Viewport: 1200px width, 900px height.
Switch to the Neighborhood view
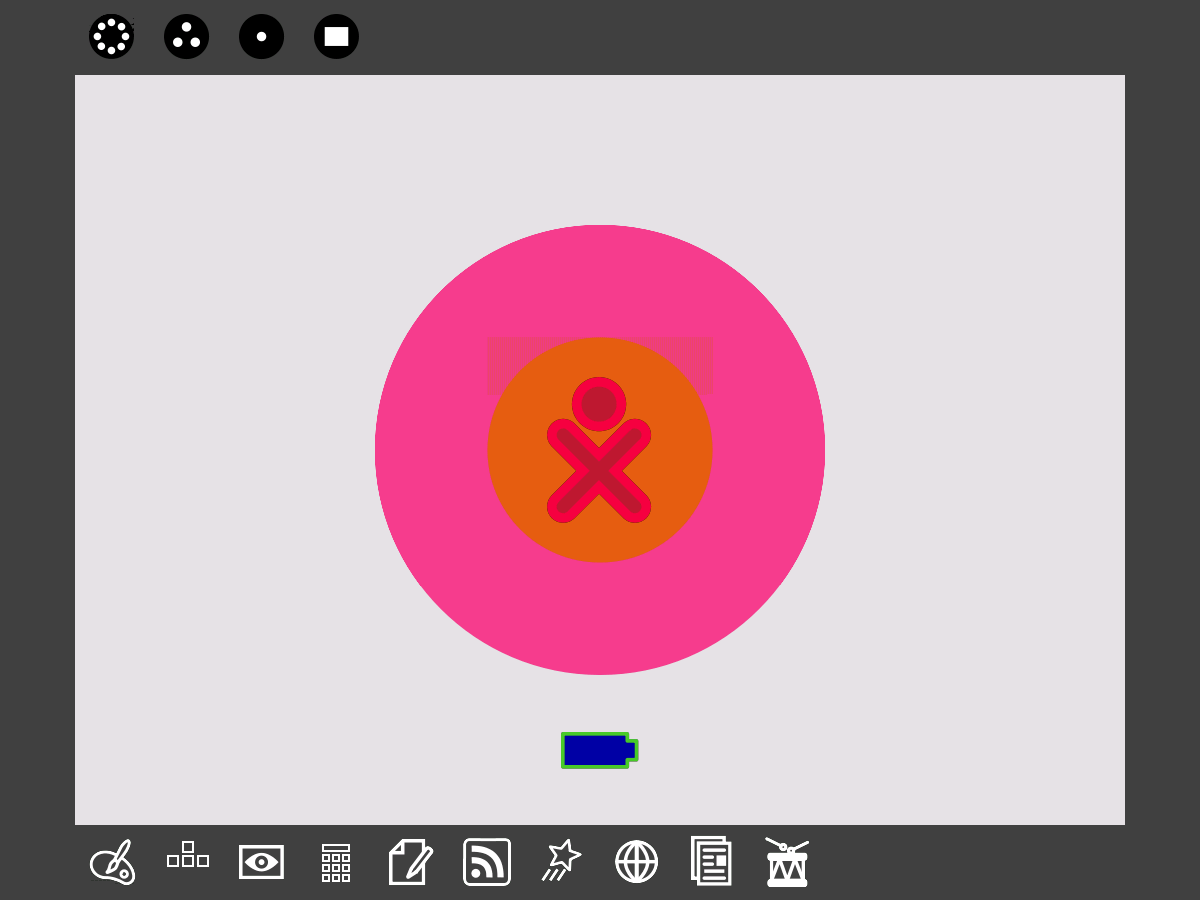tap(111, 36)
